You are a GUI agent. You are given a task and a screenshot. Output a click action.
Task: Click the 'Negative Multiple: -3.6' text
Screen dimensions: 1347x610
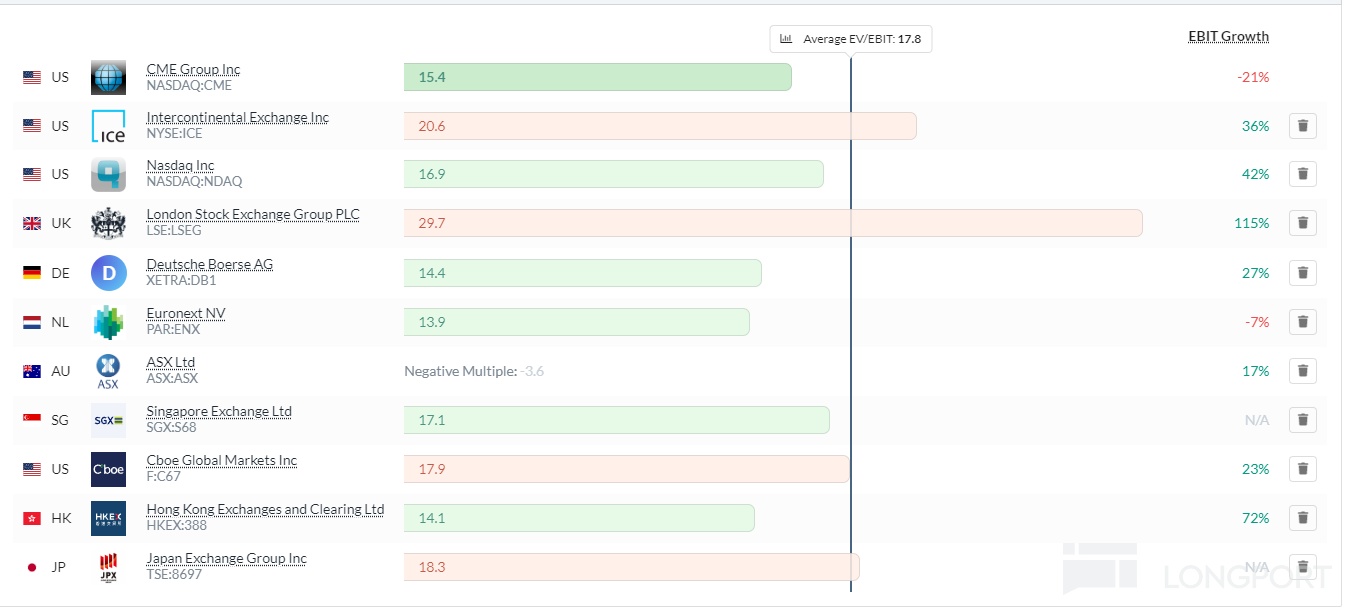(474, 371)
